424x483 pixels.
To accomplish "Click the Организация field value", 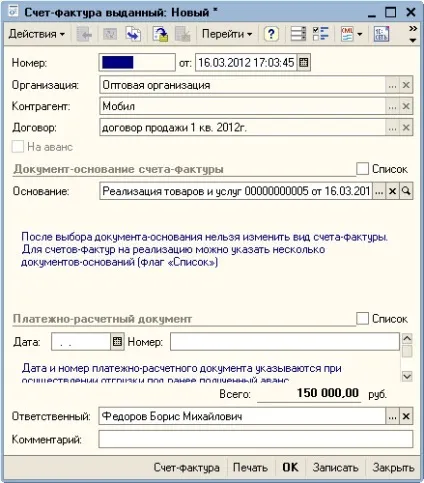I will click(x=243, y=85).
